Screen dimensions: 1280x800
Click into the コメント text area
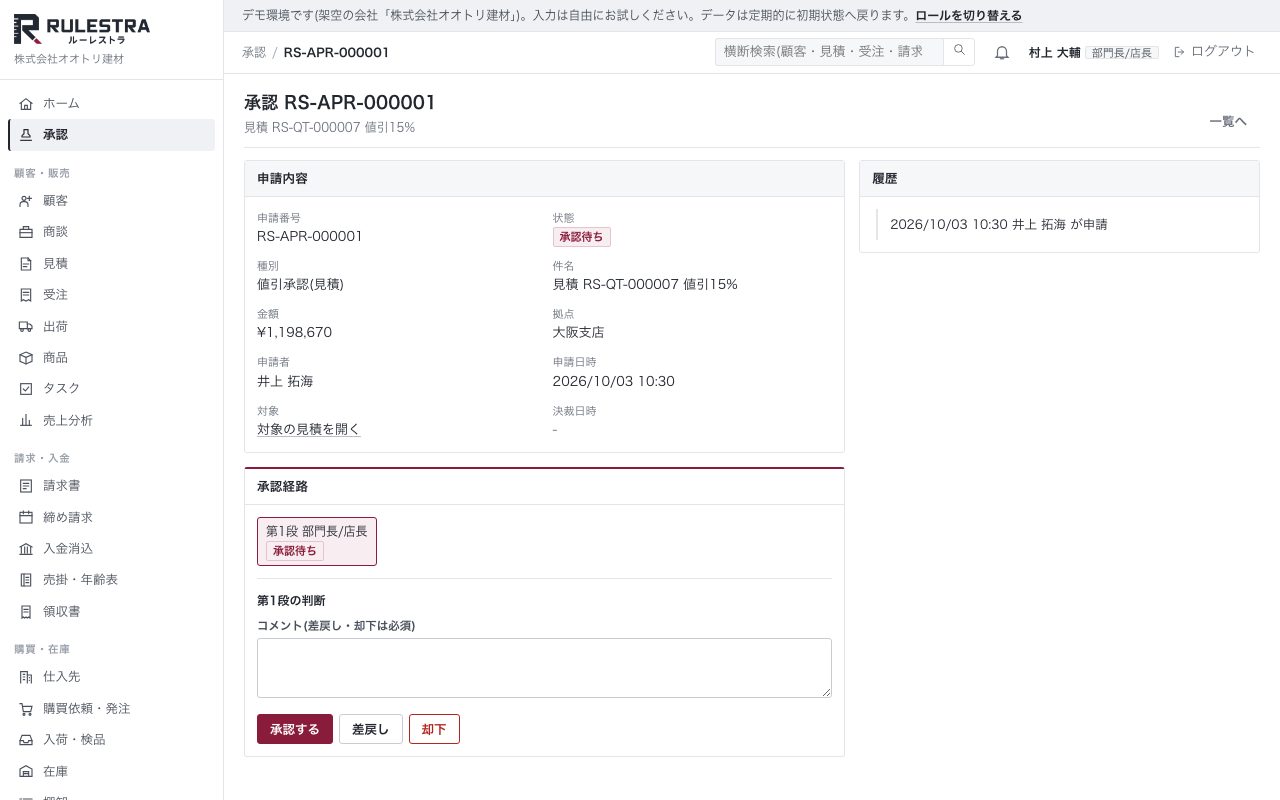544,668
